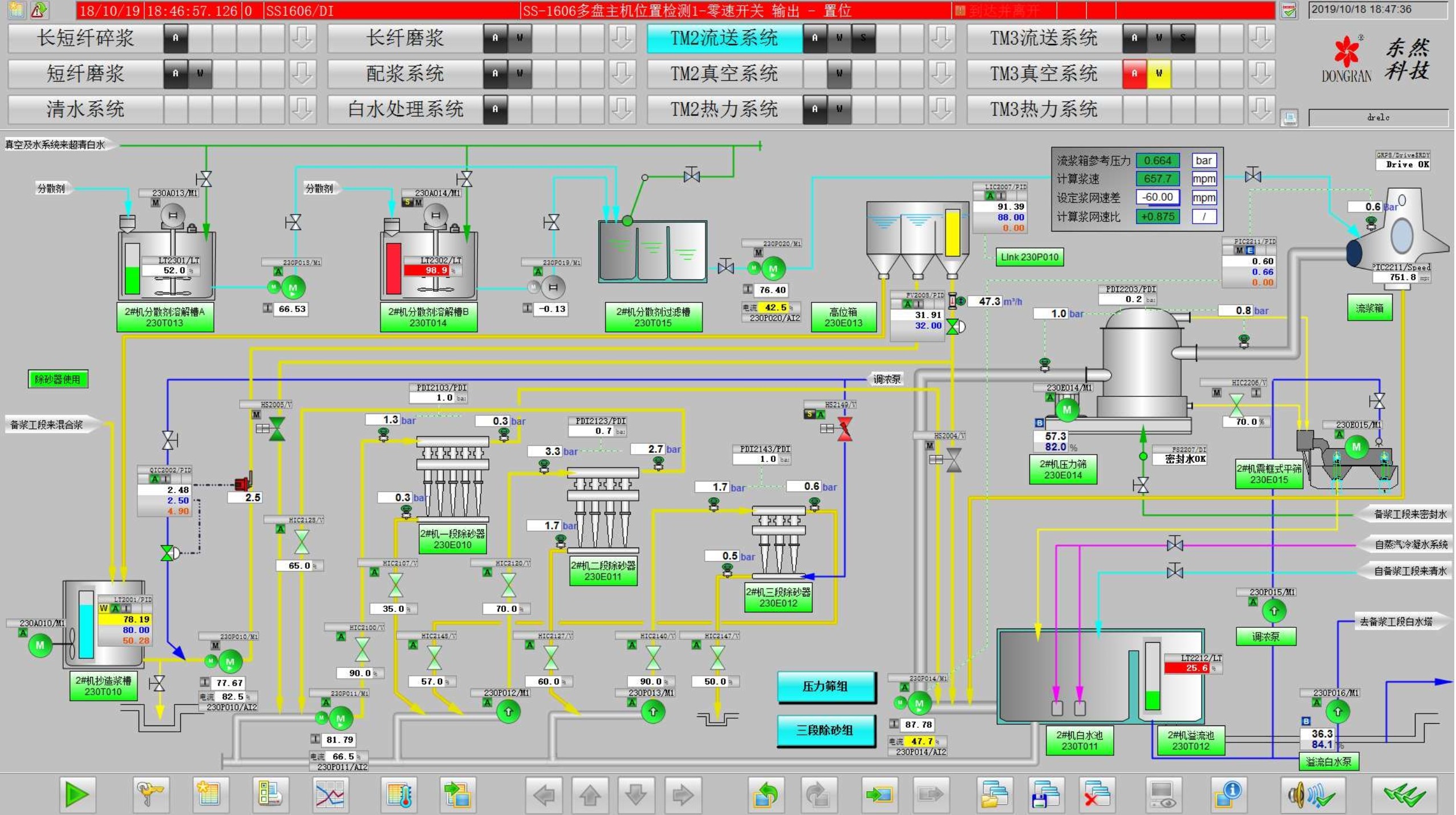The width and height of the screenshot is (1456, 815).
Task: Toggle red A alarm indicator for TM3真空系统
Action: pos(1134,74)
